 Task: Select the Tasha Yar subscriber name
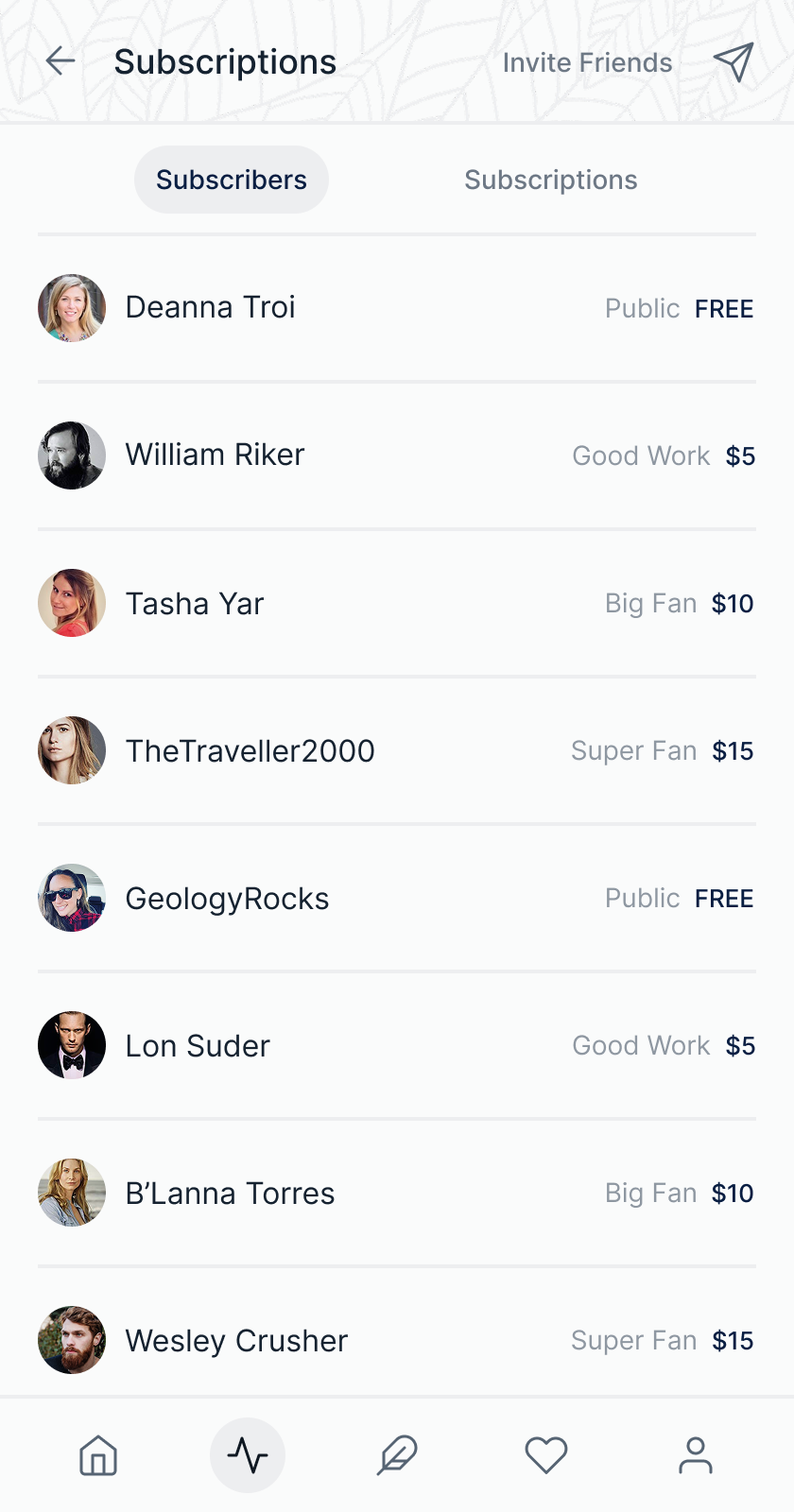(x=195, y=604)
